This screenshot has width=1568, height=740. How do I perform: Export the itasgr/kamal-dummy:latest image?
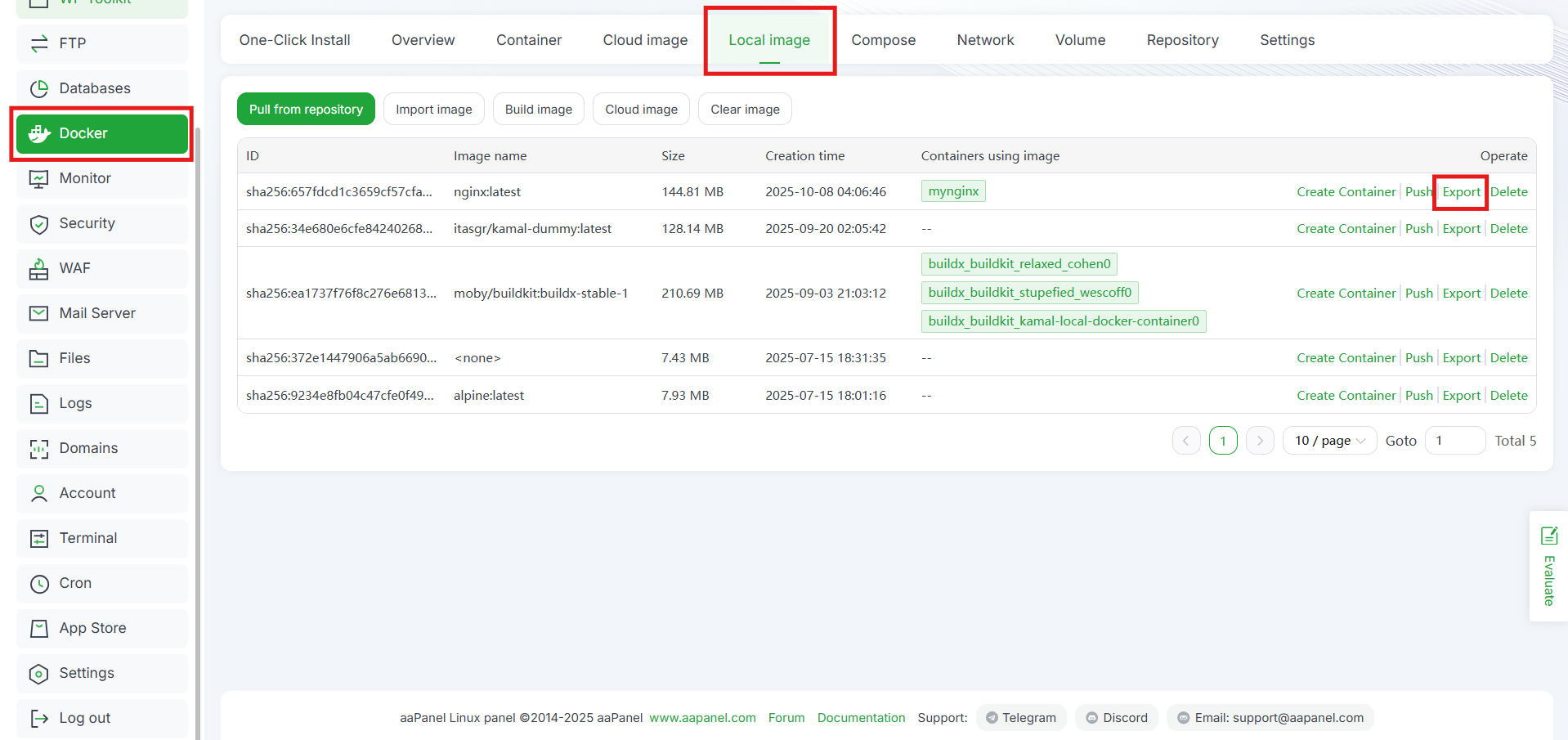click(x=1461, y=229)
